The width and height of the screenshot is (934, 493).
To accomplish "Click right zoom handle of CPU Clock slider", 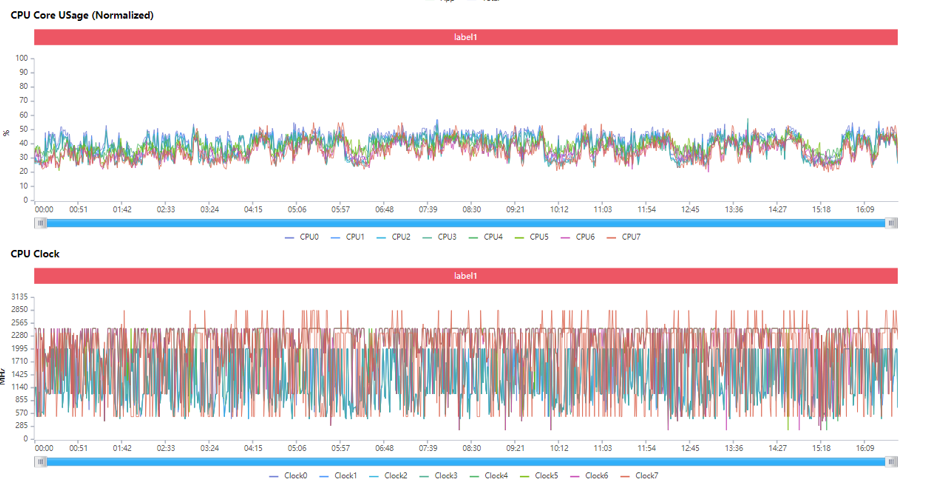I will click(x=891, y=462).
